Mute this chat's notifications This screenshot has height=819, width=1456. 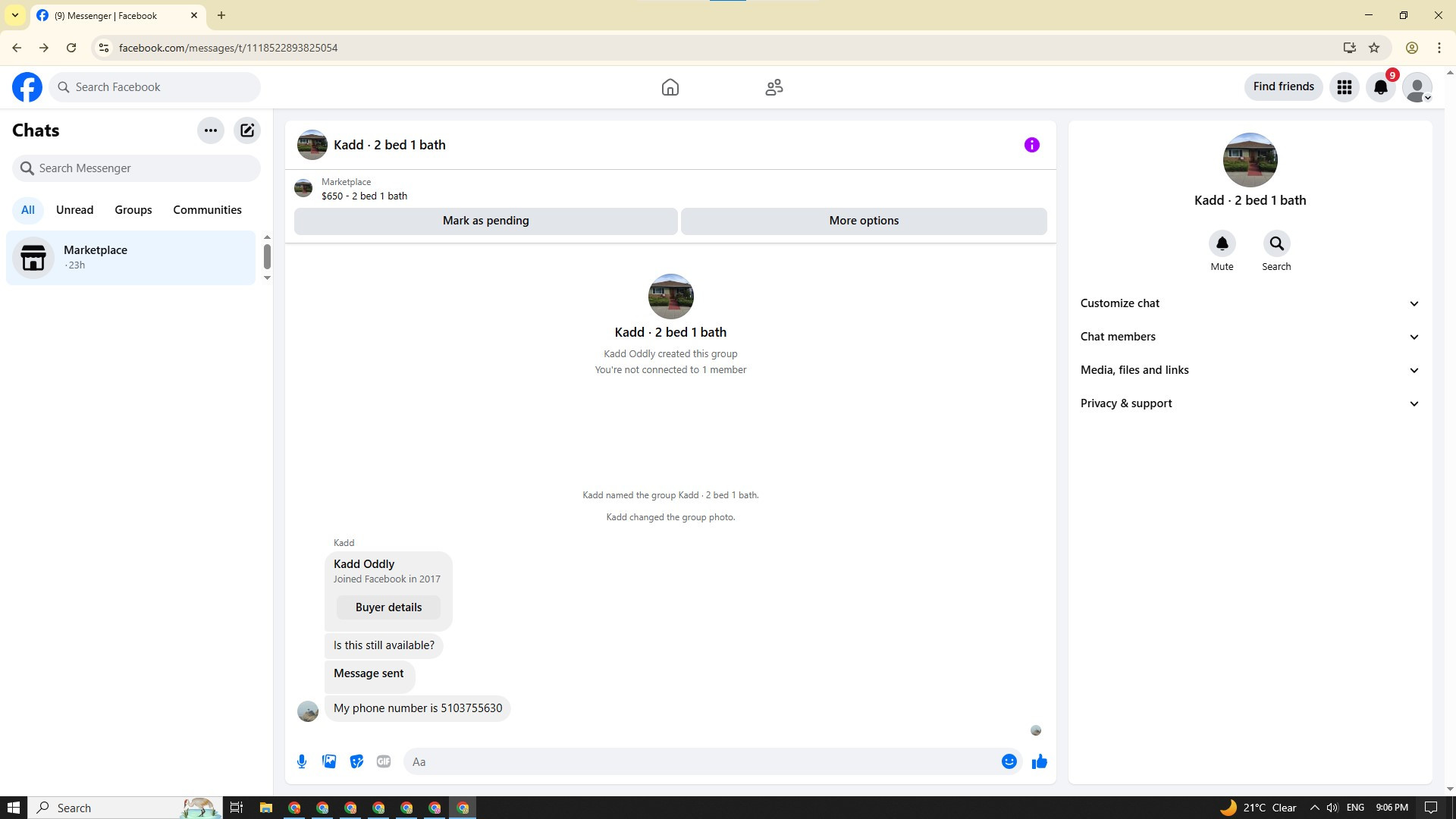1222,244
